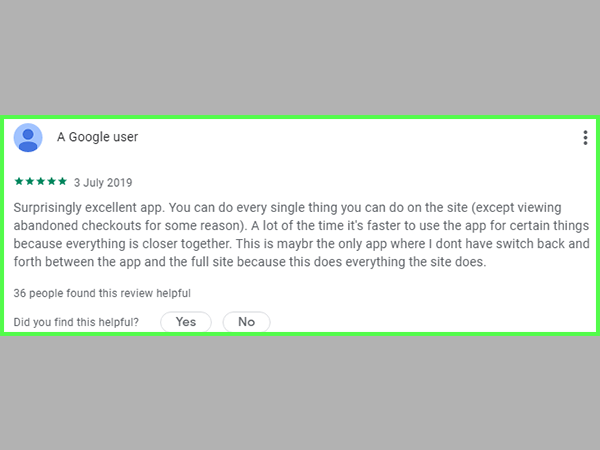Mark the review helpful with Yes
600x450 pixels.
[x=186, y=322]
